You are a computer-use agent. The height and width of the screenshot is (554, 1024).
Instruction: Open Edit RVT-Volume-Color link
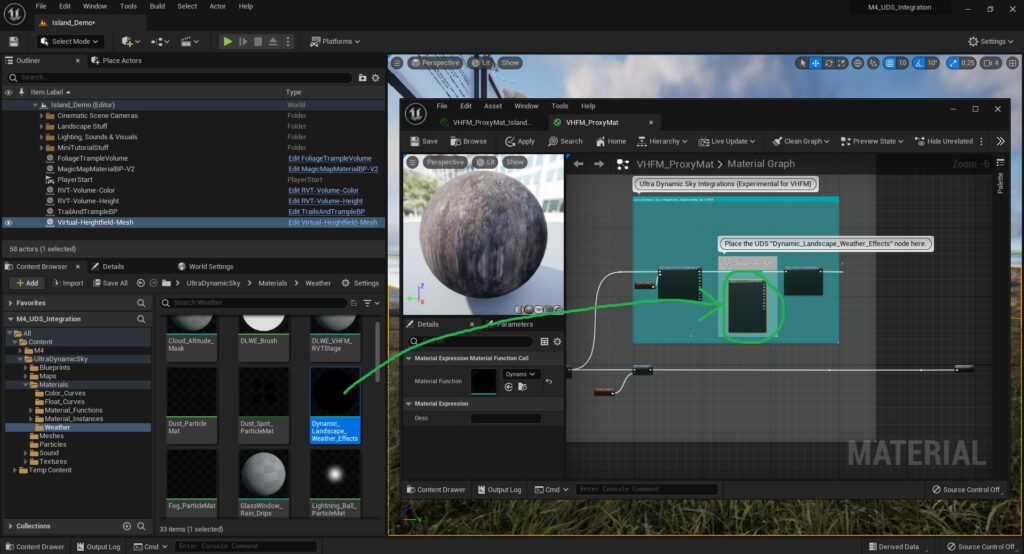[x=323, y=190]
